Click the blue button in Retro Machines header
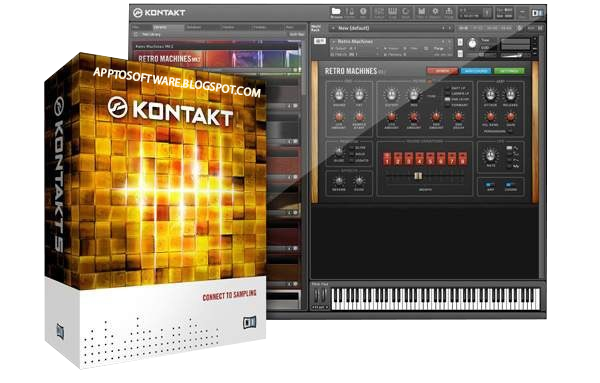The width and height of the screenshot is (600, 383). (x=475, y=71)
